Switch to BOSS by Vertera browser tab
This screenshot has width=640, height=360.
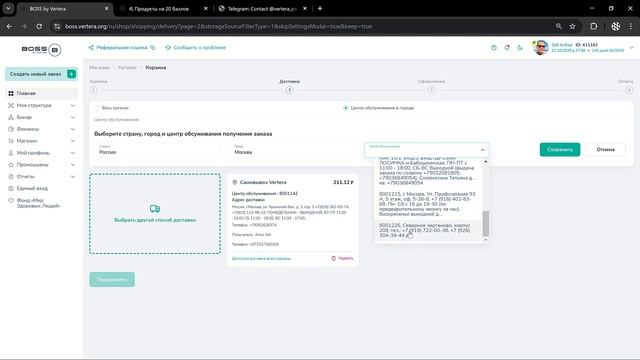pyautogui.click(x=63, y=9)
